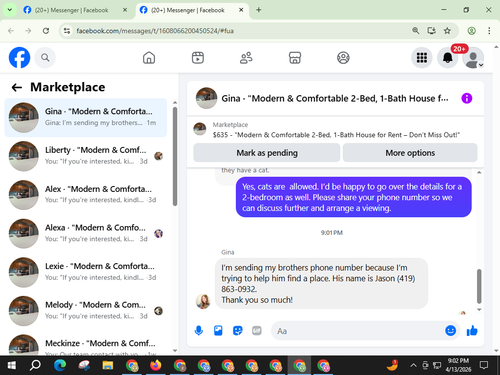
Task: Open Melody conversation
Action: pos(86,311)
